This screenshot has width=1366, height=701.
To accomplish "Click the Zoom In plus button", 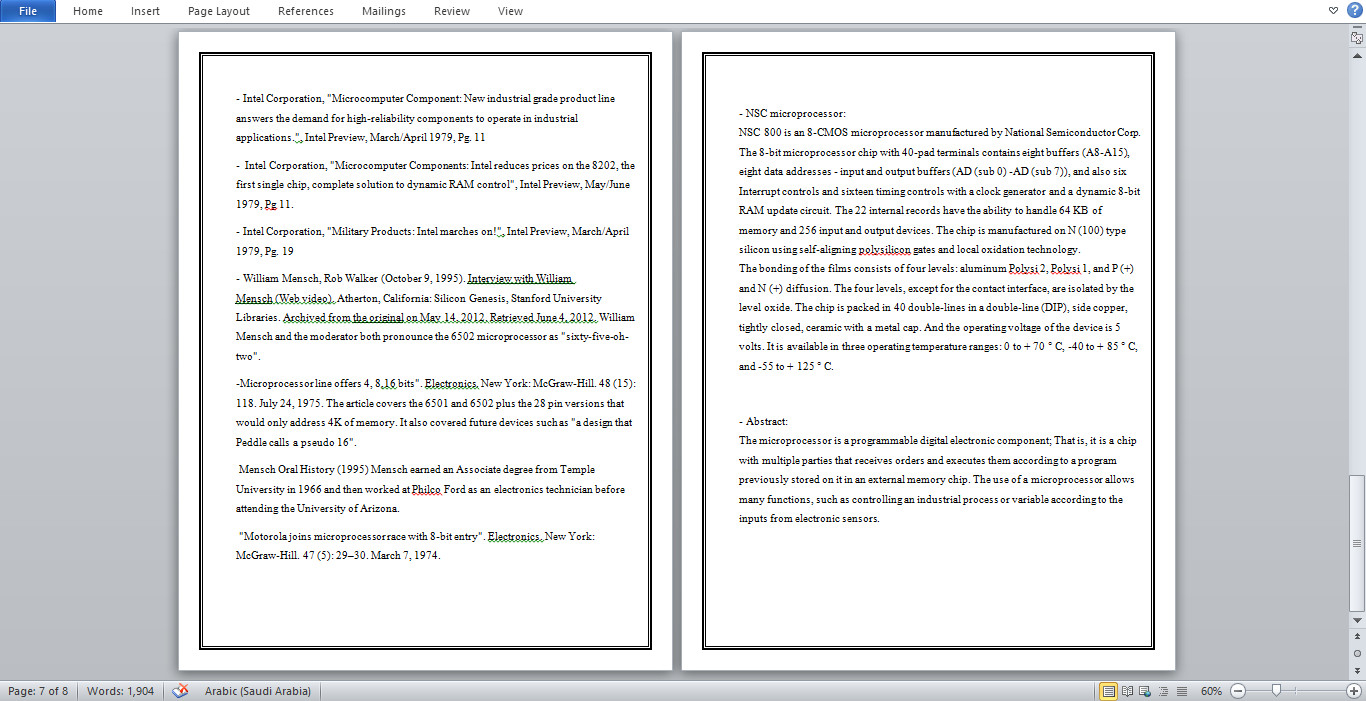I will coord(1354,691).
